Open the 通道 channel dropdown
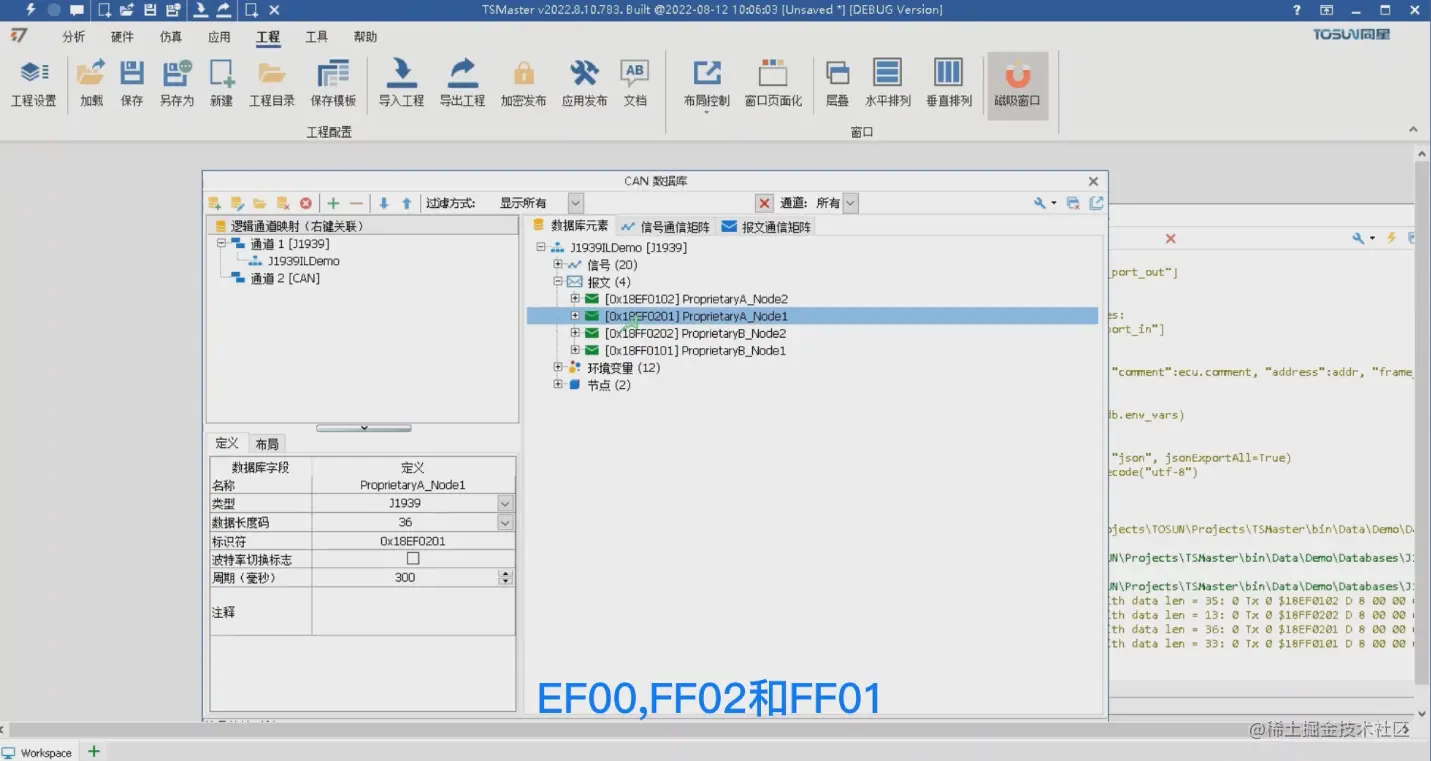This screenshot has width=1431, height=761. click(850, 203)
